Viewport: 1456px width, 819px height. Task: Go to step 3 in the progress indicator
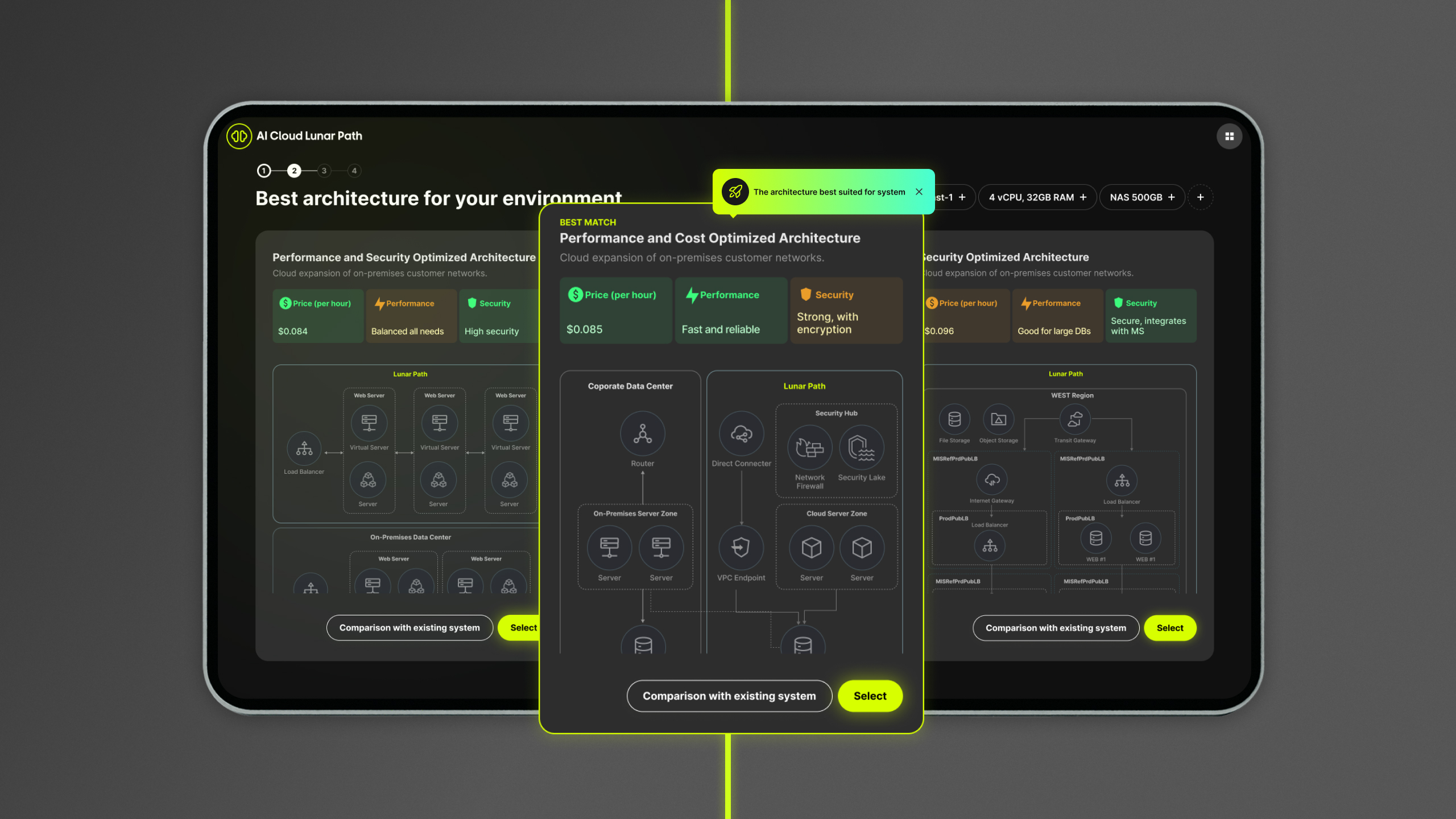click(x=324, y=171)
